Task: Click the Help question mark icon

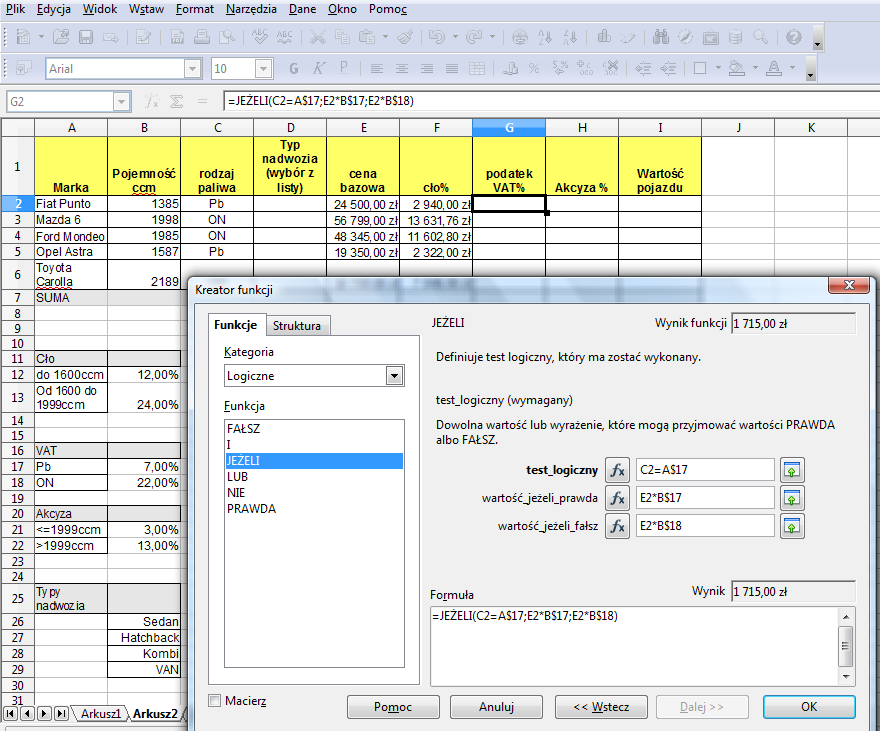Action: point(794,37)
